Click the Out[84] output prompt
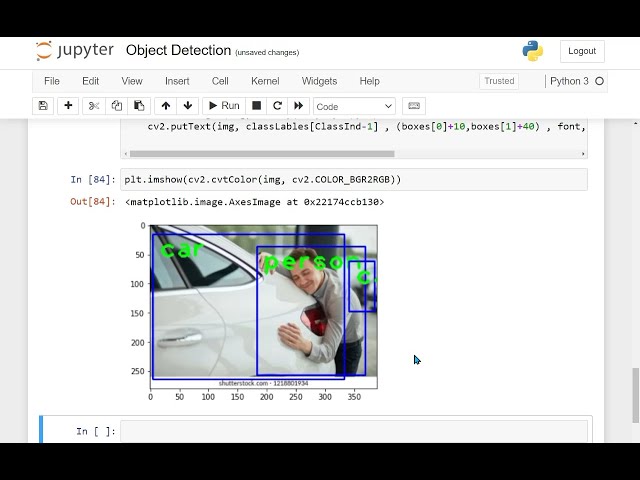 pos(93,202)
